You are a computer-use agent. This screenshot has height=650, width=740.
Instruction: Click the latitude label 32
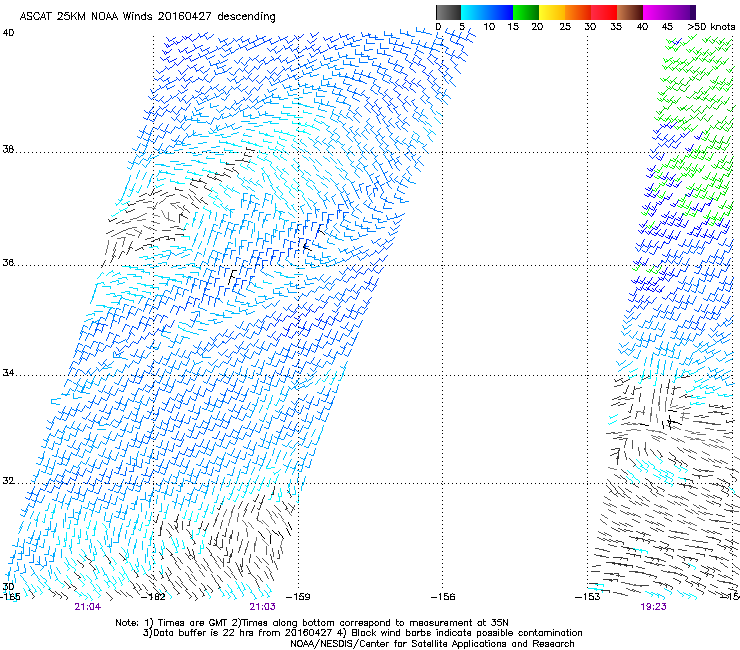tap(8, 481)
